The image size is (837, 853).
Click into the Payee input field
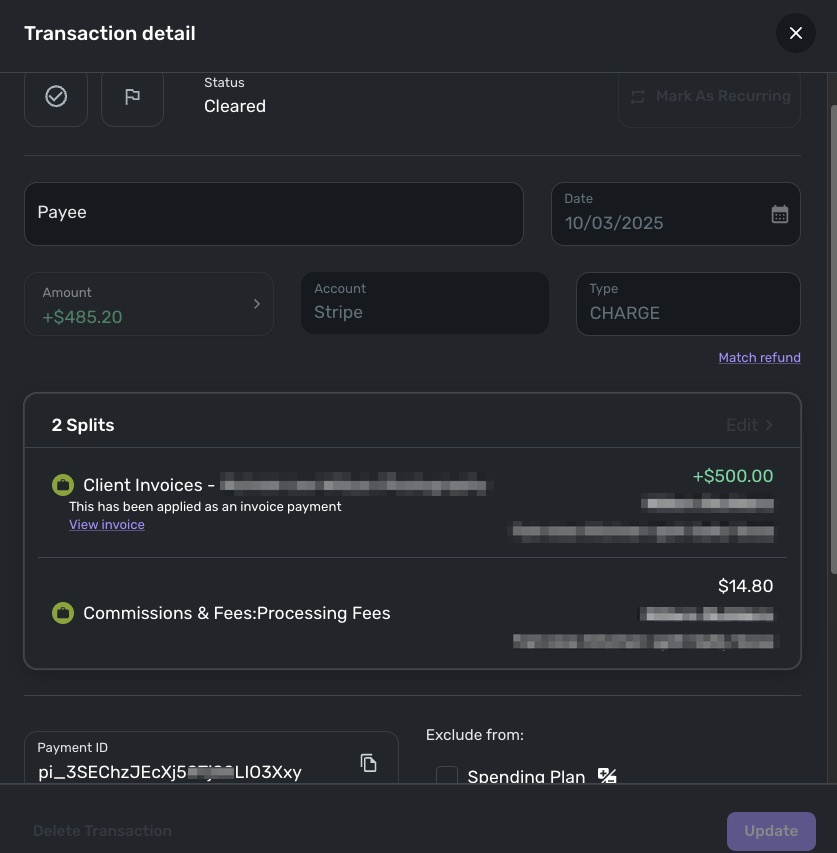[274, 213]
